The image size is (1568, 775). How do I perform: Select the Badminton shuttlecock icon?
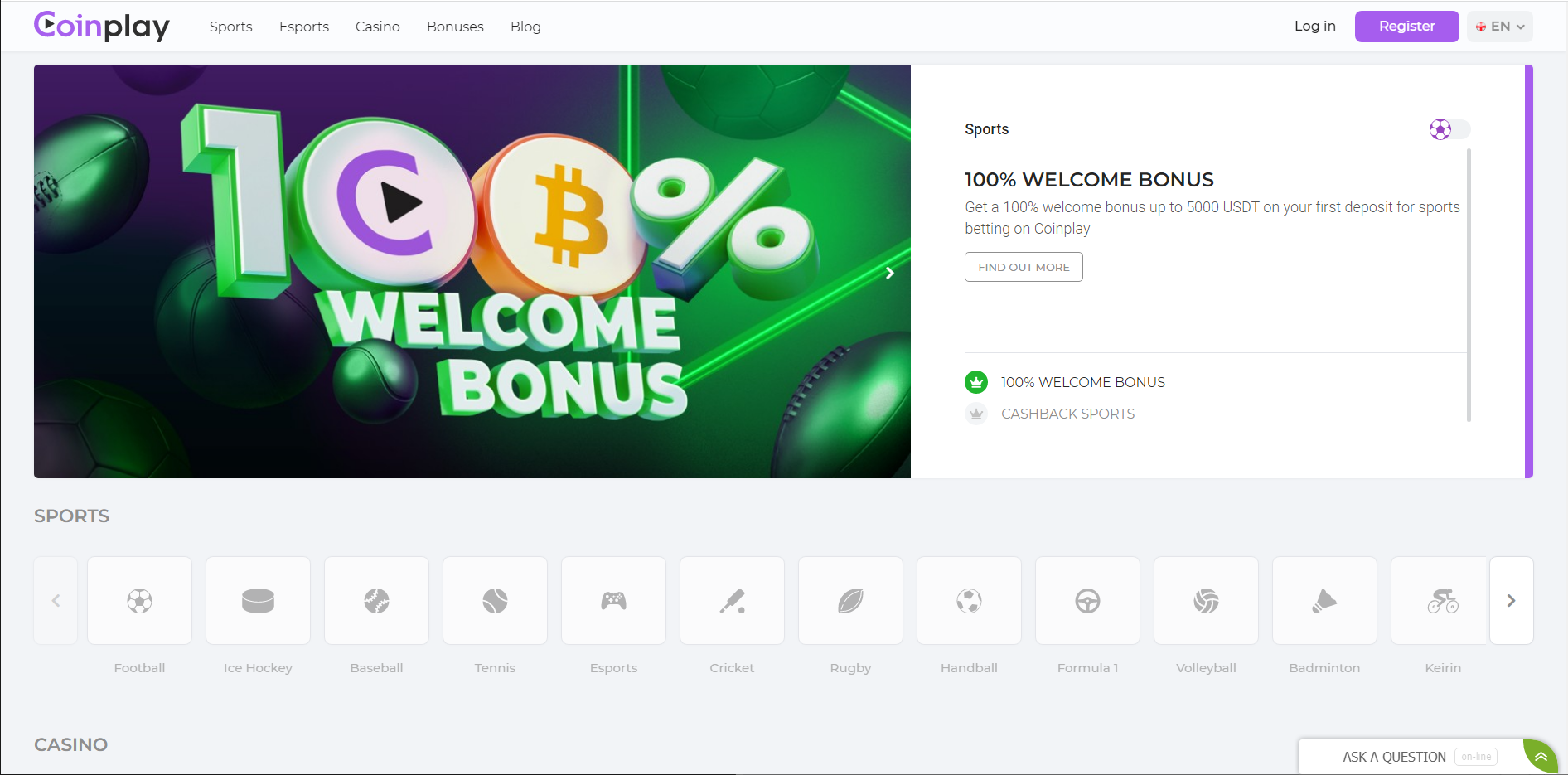tap(1324, 600)
